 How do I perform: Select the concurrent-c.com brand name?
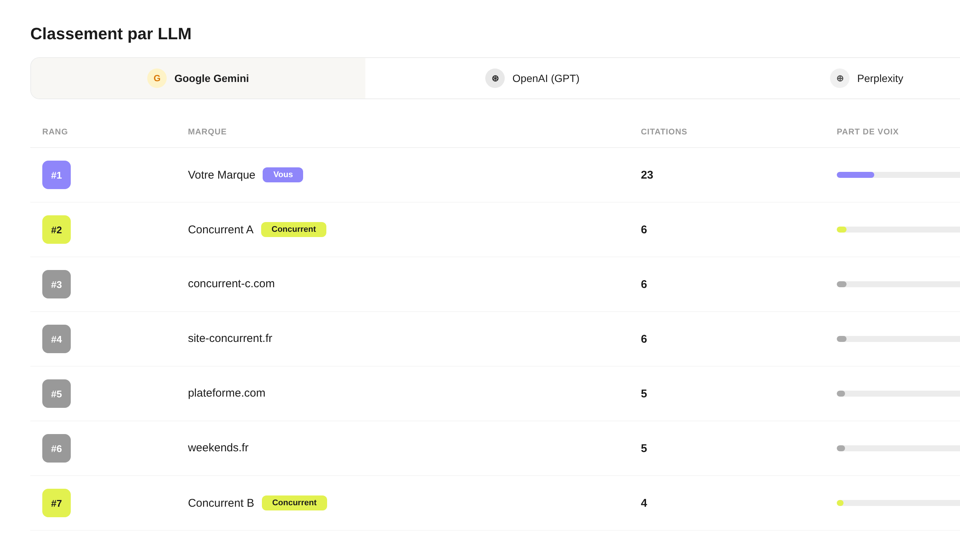tap(231, 283)
